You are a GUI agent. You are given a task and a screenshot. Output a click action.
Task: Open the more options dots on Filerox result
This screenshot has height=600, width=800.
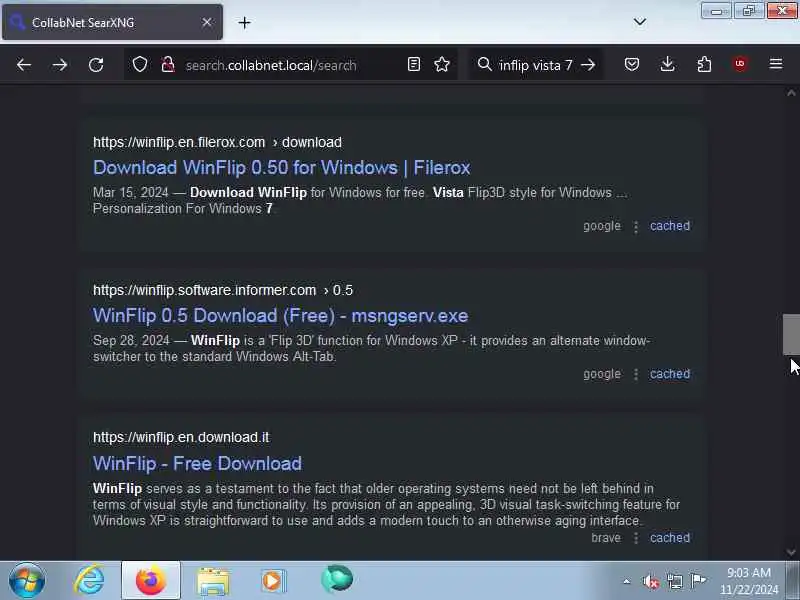tap(636, 227)
